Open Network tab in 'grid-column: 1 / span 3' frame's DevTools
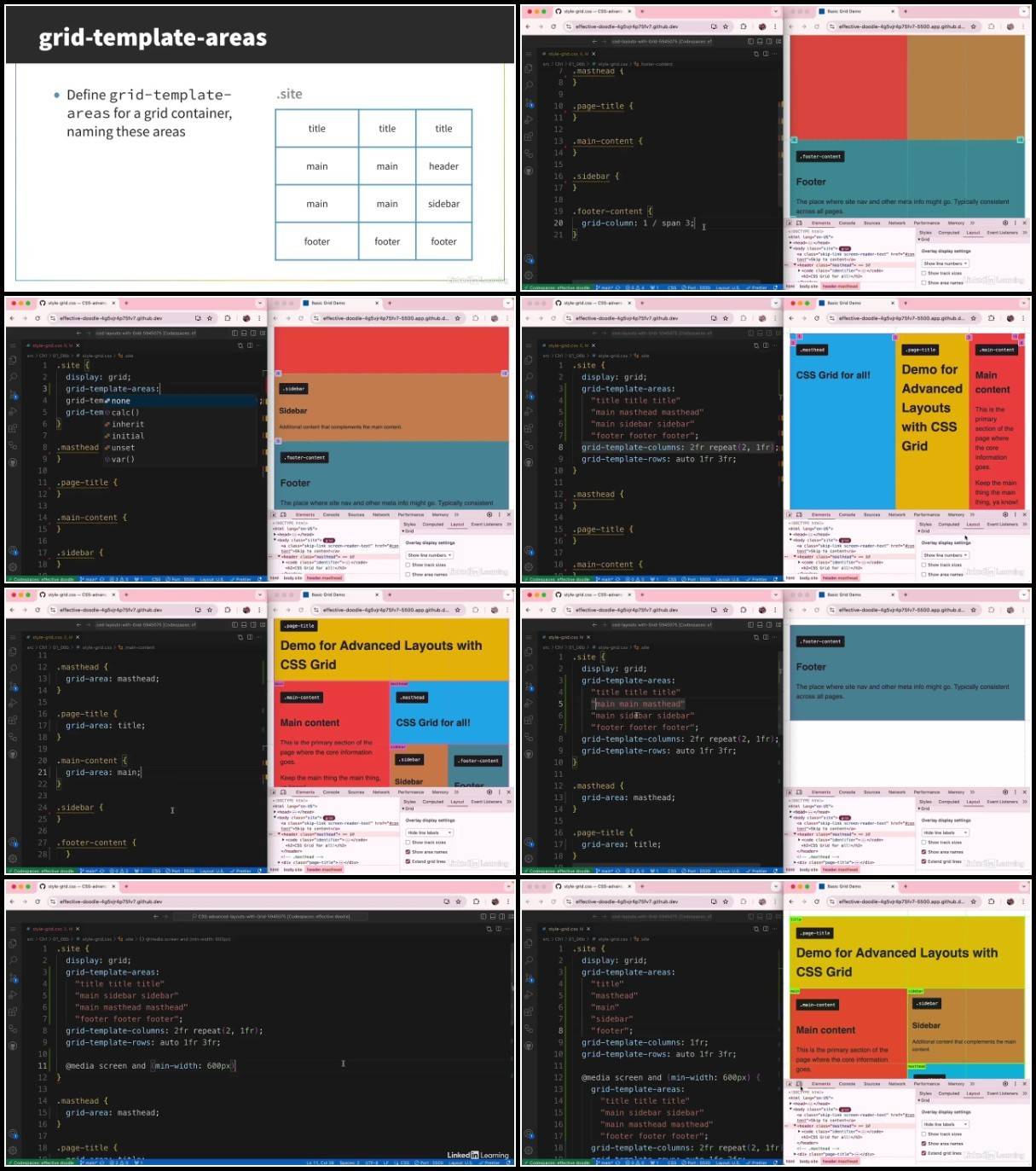 (x=897, y=223)
